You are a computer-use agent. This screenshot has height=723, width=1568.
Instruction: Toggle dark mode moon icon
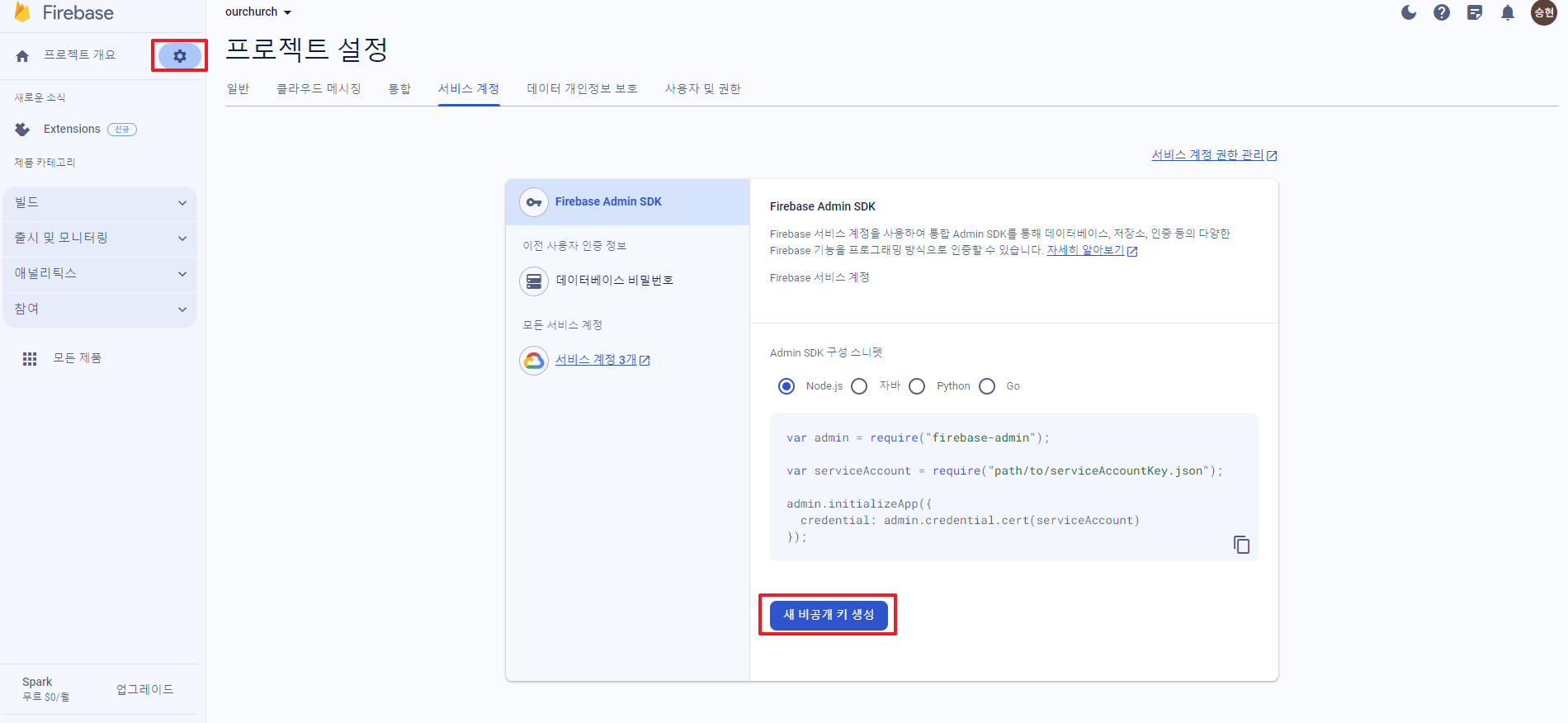click(x=1409, y=12)
